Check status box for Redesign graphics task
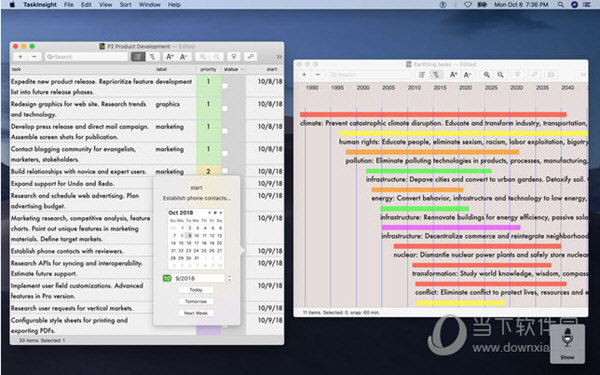The height and width of the screenshot is (375, 600). pos(225,109)
